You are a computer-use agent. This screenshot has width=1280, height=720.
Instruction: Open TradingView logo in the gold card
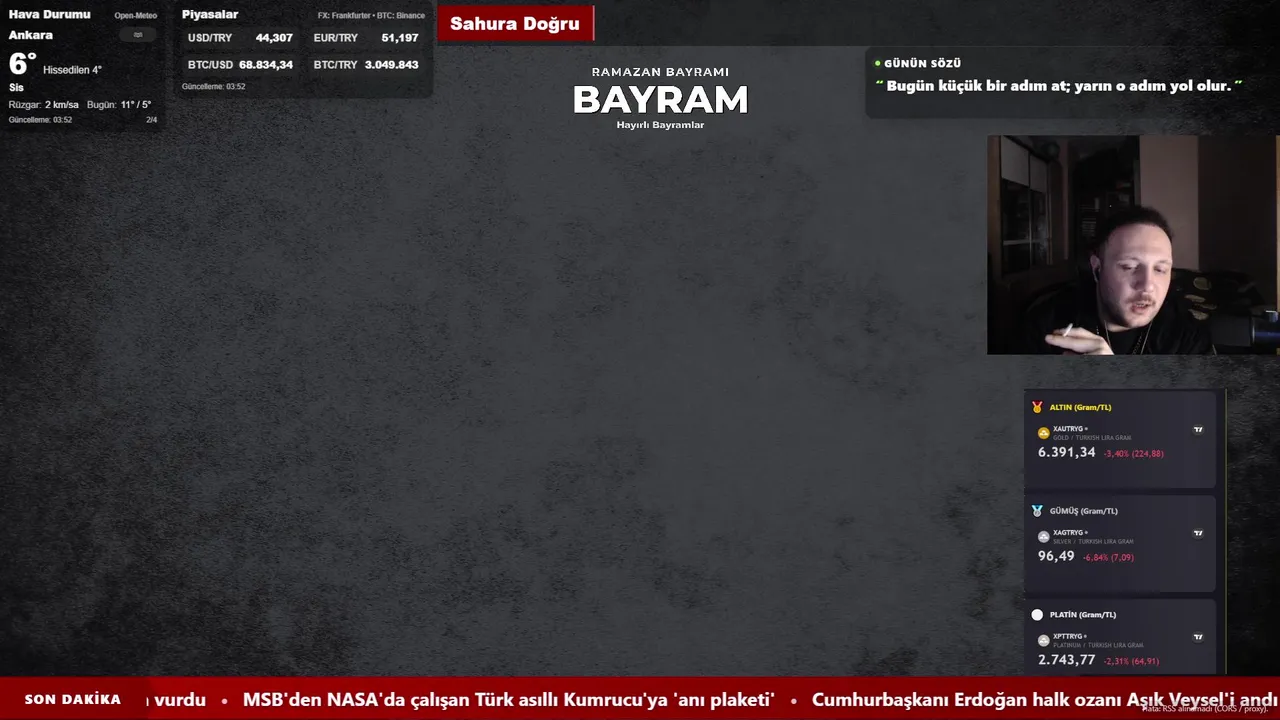[1198, 429]
